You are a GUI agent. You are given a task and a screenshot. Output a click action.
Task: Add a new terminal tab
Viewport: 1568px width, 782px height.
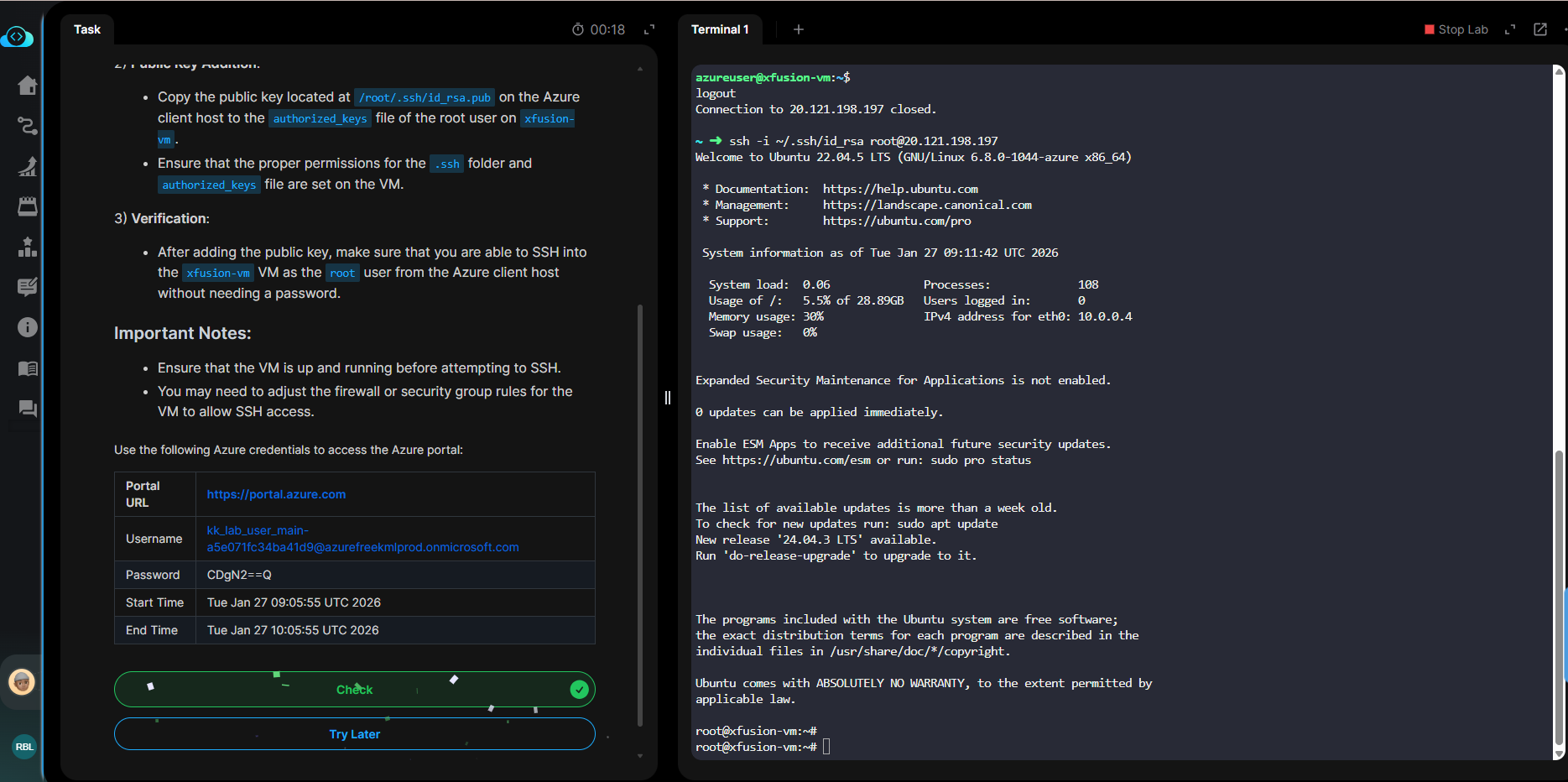pos(799,29)
